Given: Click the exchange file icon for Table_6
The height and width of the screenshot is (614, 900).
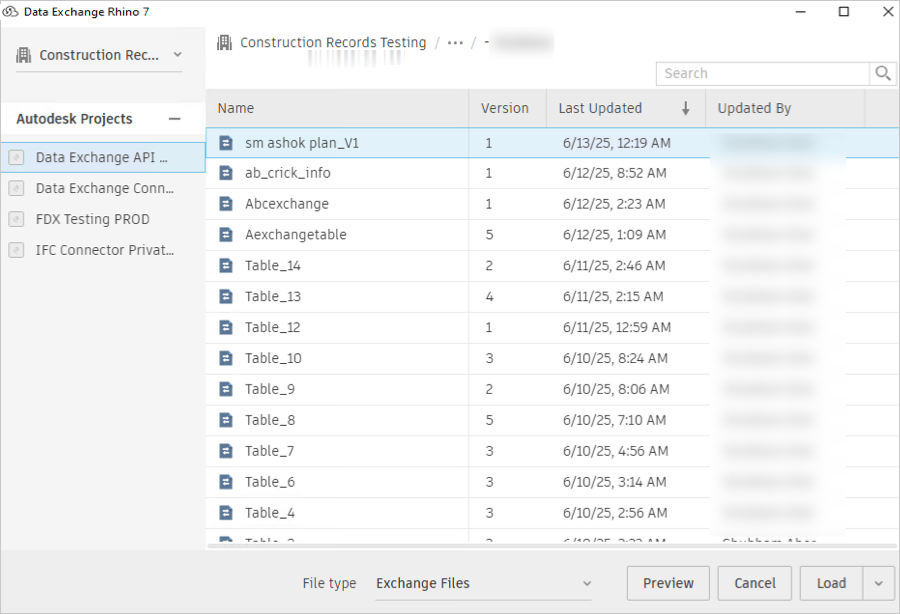Looking at the screenshot, I should (226, 482).
